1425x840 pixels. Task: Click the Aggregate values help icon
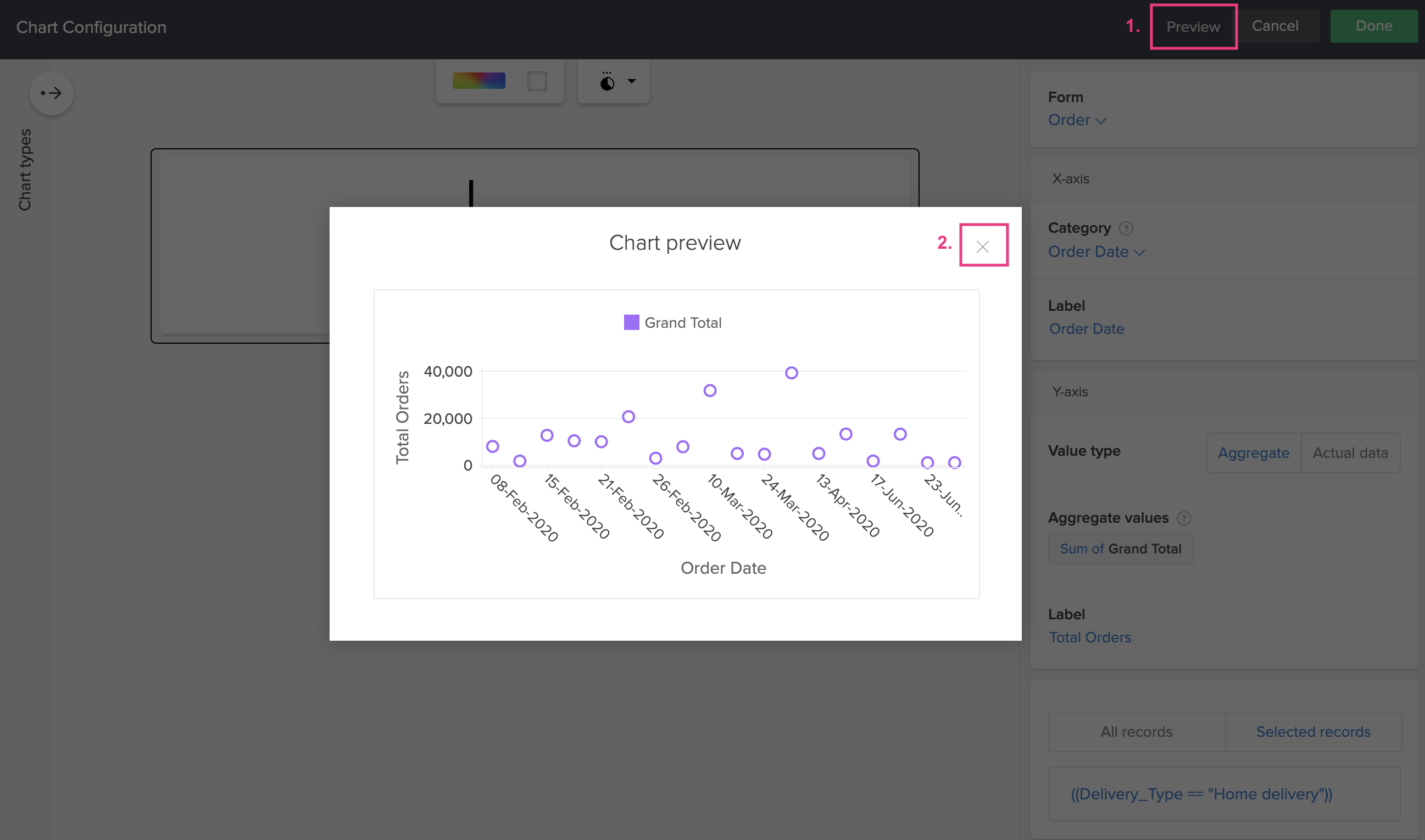[x=1184, y=518]
